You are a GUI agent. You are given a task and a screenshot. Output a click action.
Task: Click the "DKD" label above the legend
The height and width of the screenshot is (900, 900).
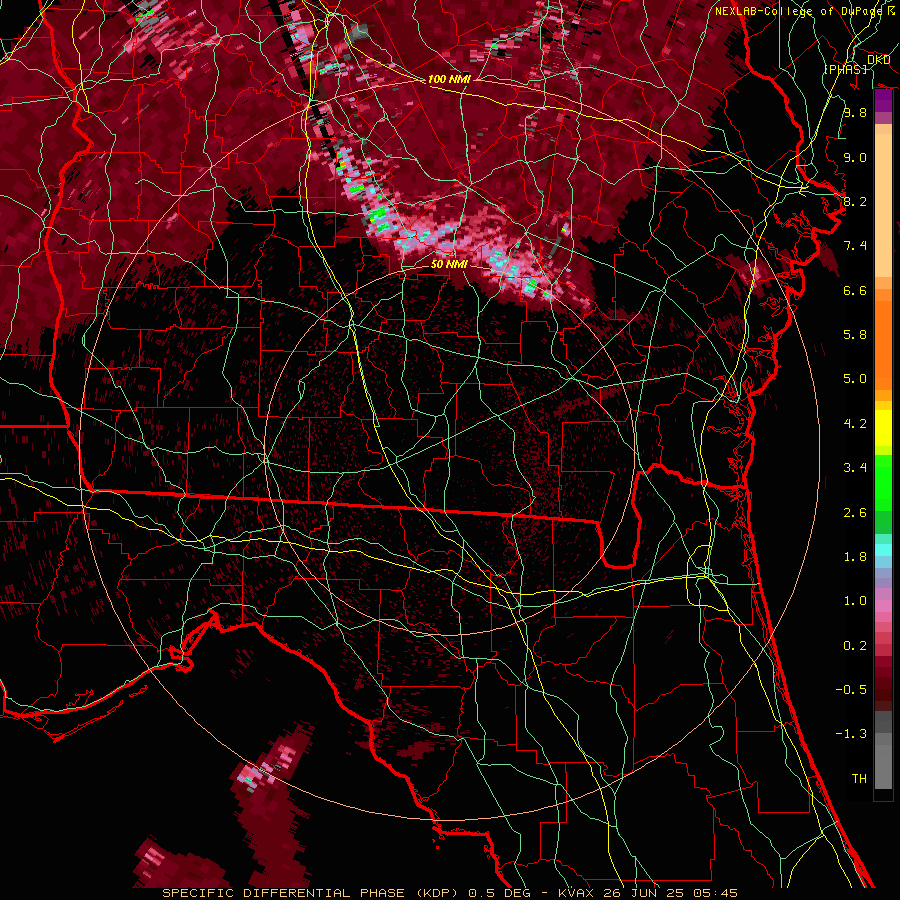pyautogui.click(x=879, y=60)
